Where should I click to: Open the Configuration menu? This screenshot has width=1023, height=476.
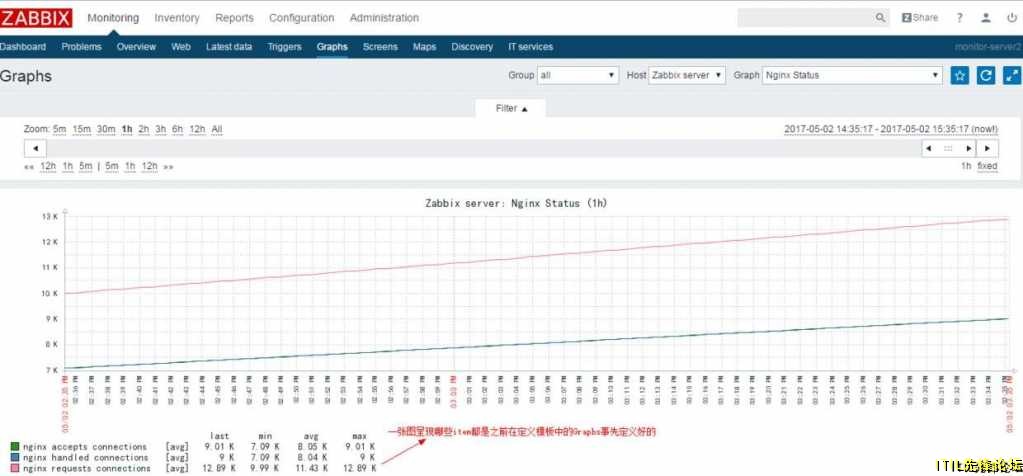pos(301,18)
